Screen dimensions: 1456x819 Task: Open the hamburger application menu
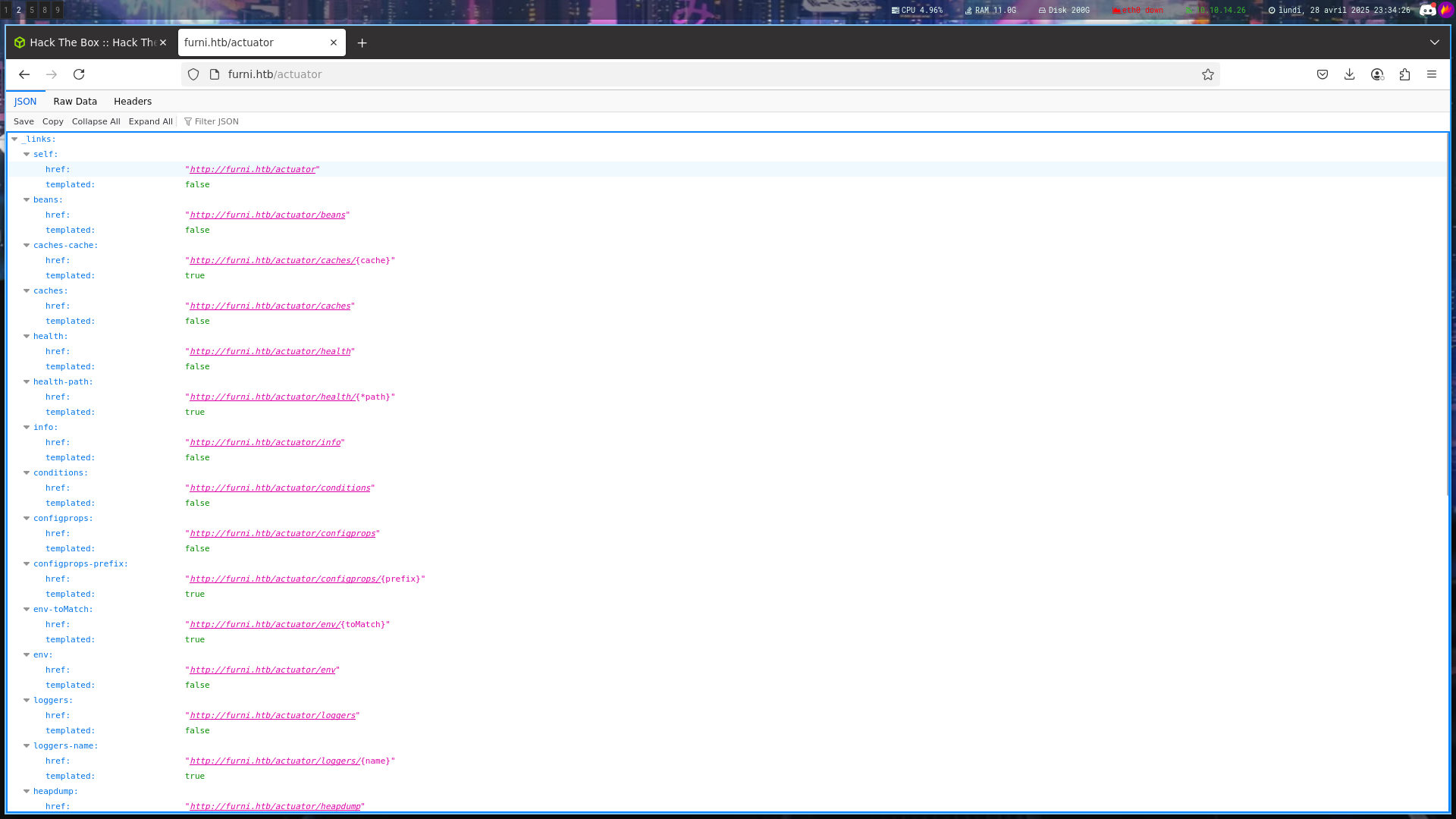pyautogui.click(x=1432, y=74)
